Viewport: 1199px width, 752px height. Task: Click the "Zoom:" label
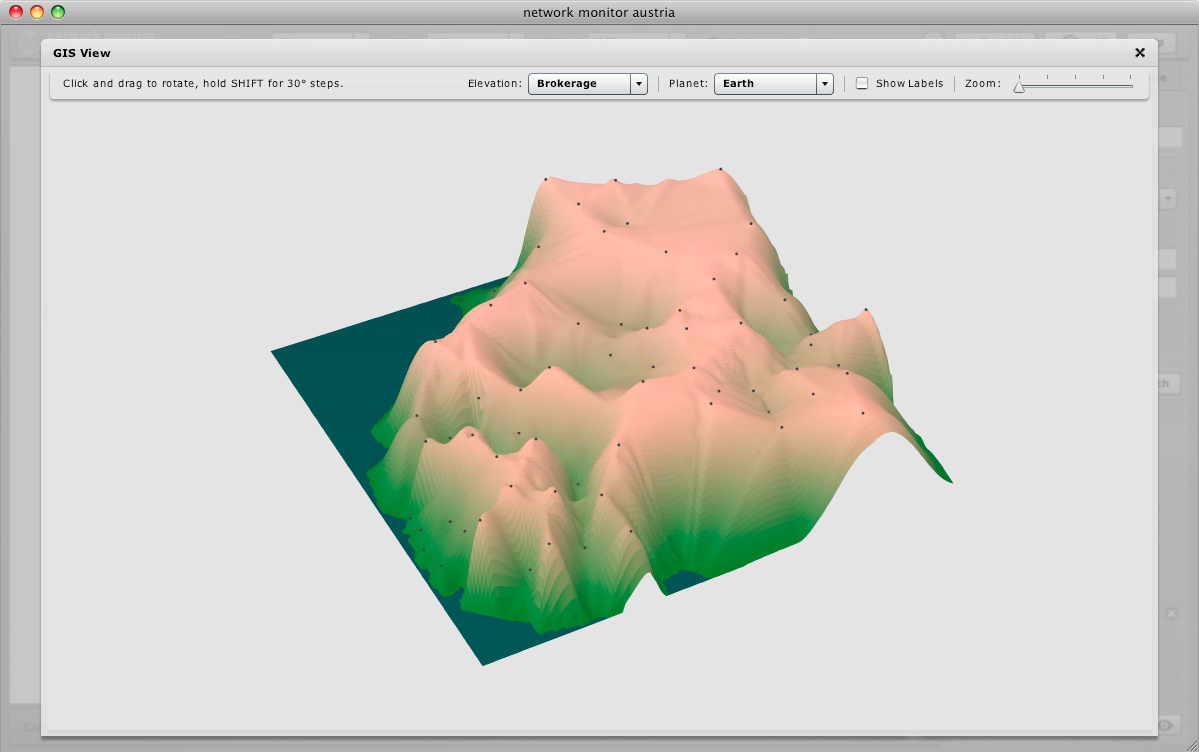coord(983,83)
